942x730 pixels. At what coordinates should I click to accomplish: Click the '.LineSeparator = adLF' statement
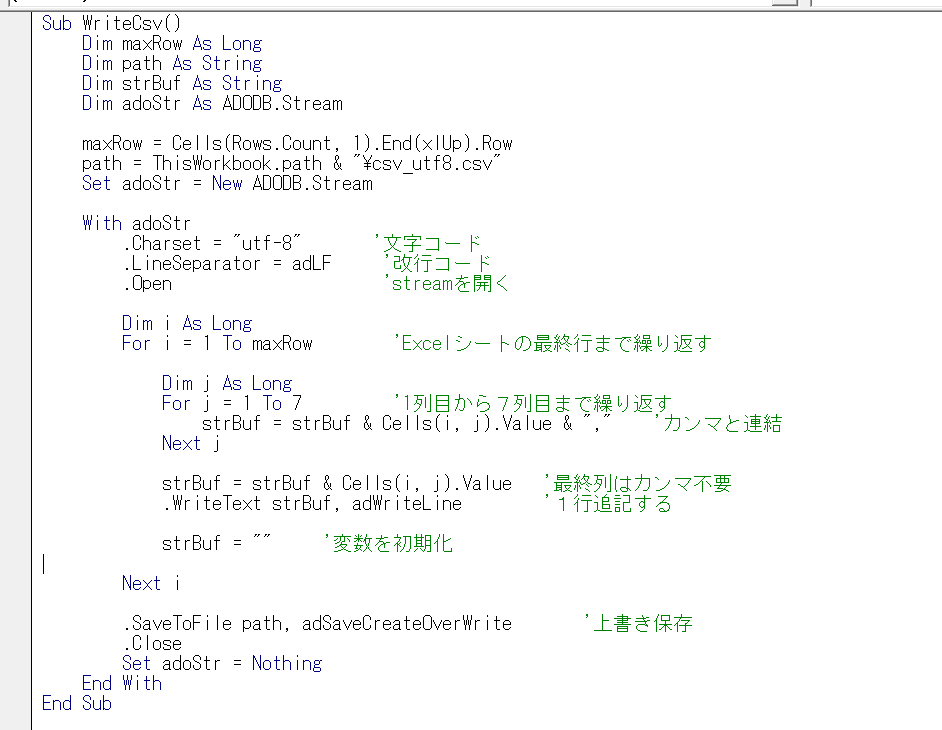click(x=227, y=263)
